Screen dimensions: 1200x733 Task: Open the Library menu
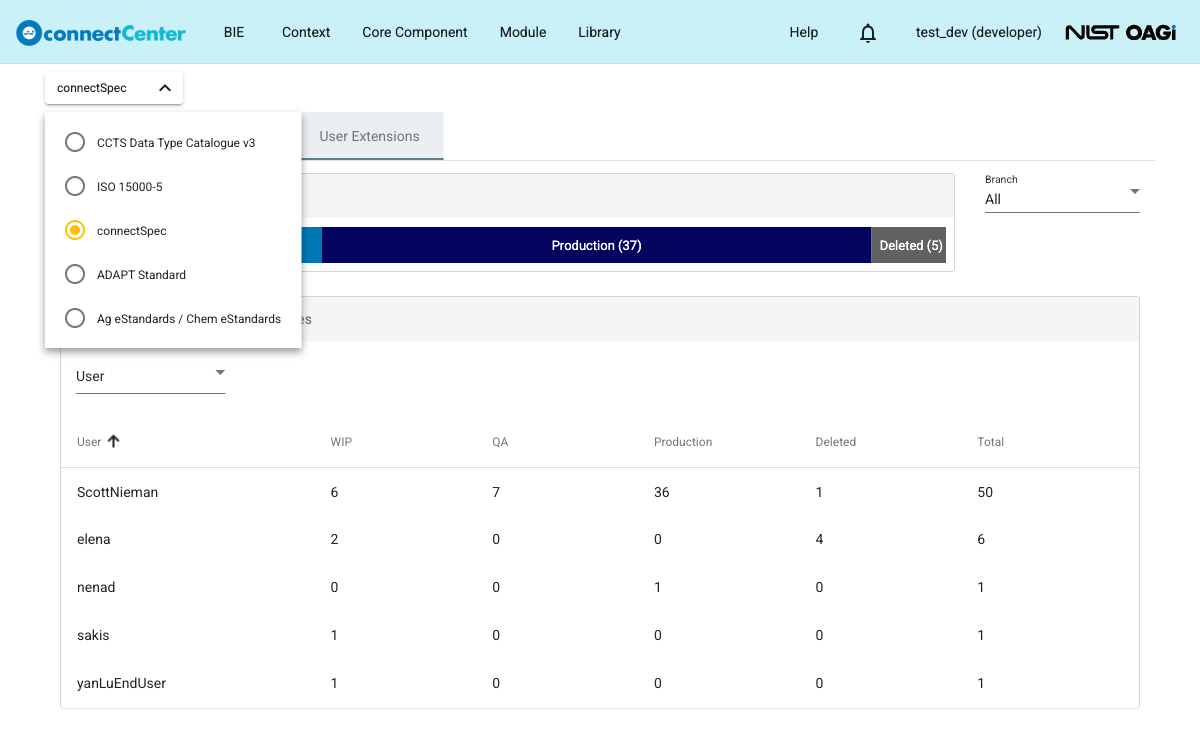click(x=599, y=32)
